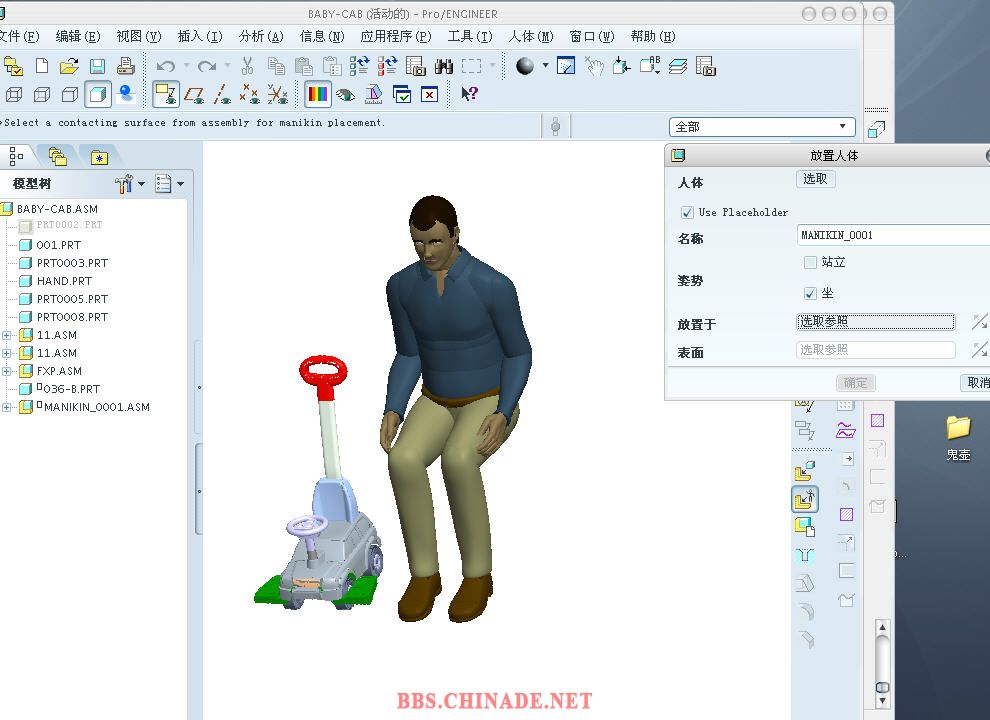This screenshot has height=720, width=990.
Task: Open the undo history dropdown arrow
Action: [186, 66]
